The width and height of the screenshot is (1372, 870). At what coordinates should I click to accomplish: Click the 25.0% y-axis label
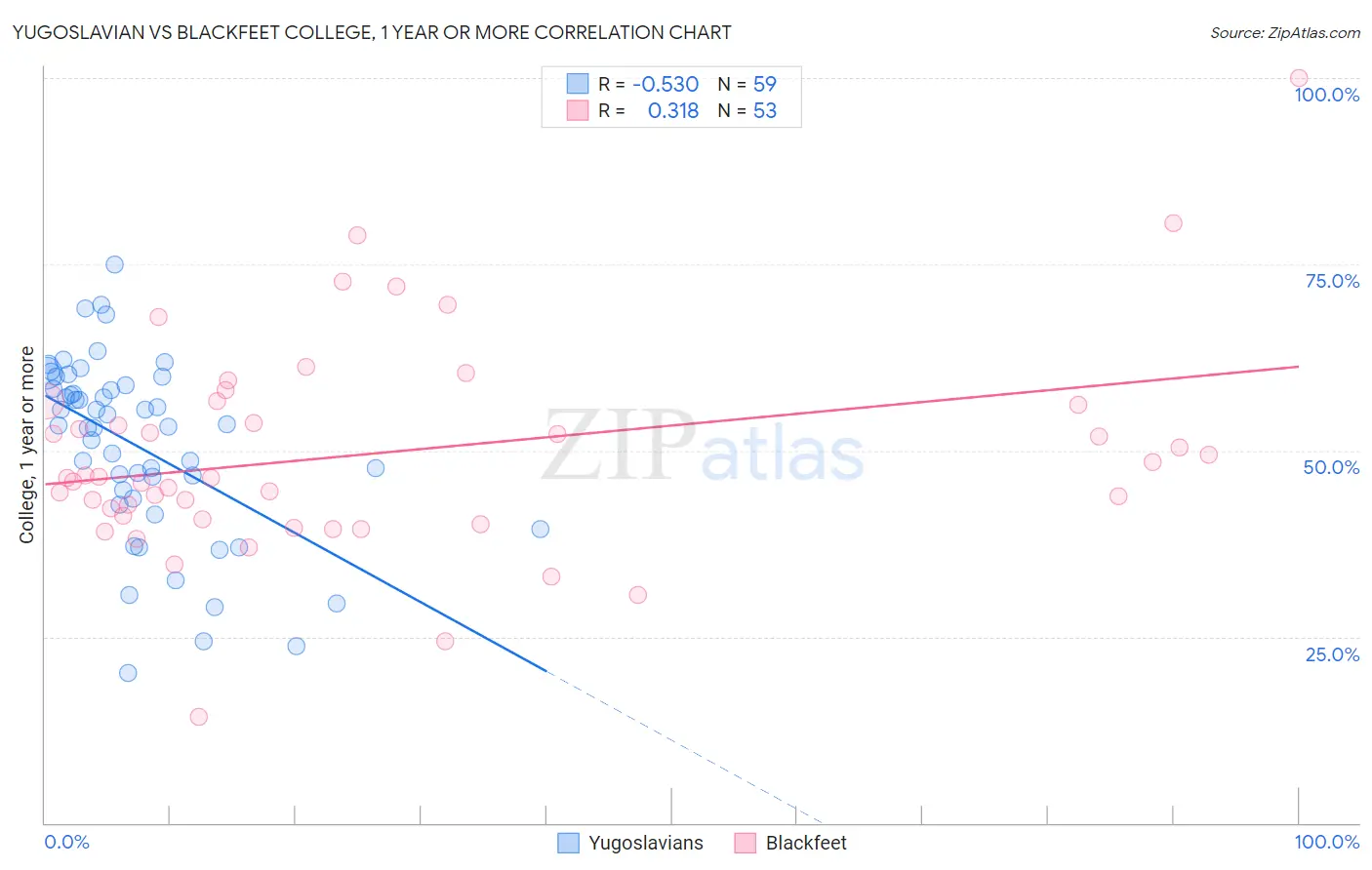[1333, 654]
